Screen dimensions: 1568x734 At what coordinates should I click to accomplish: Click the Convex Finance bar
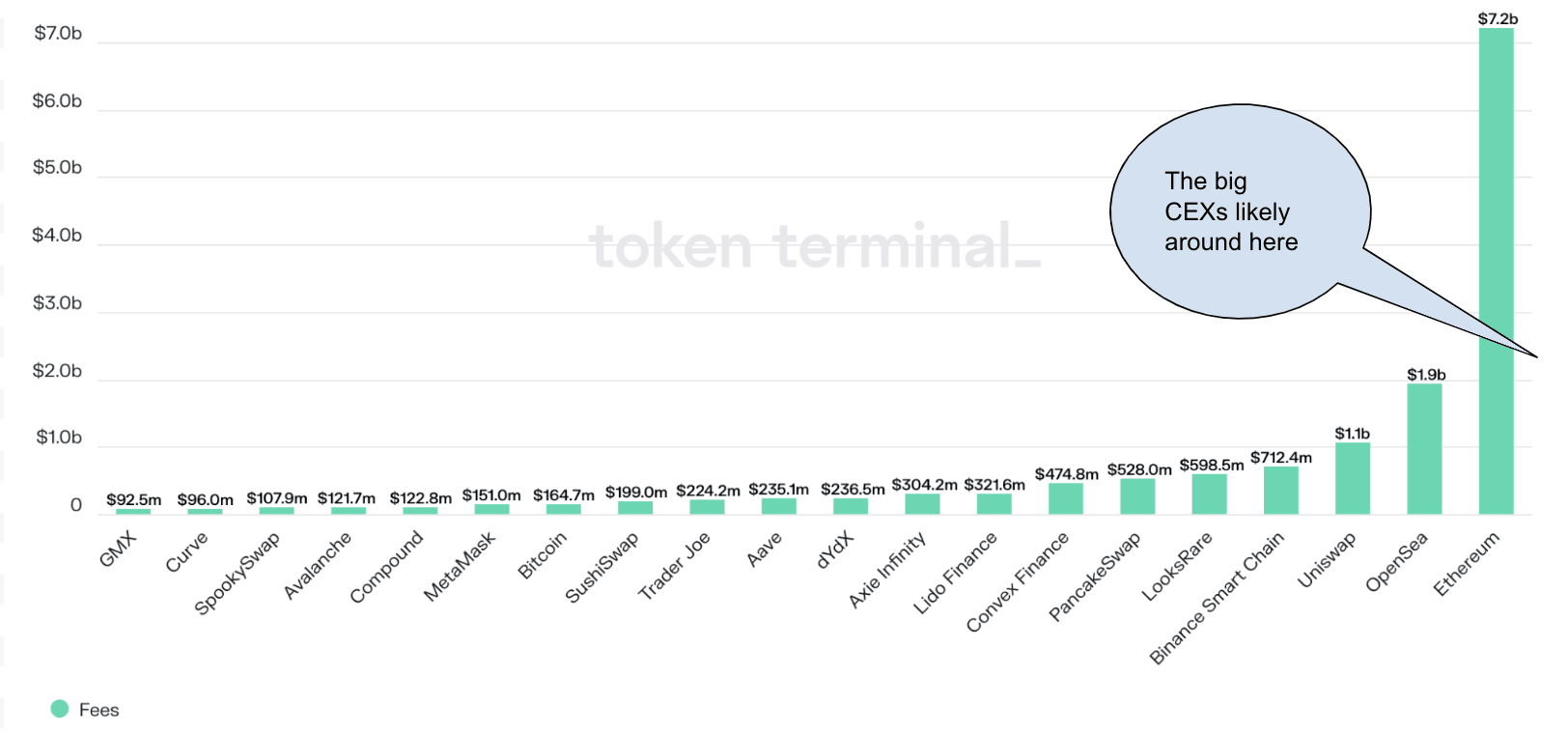(x=1066, y=498)
